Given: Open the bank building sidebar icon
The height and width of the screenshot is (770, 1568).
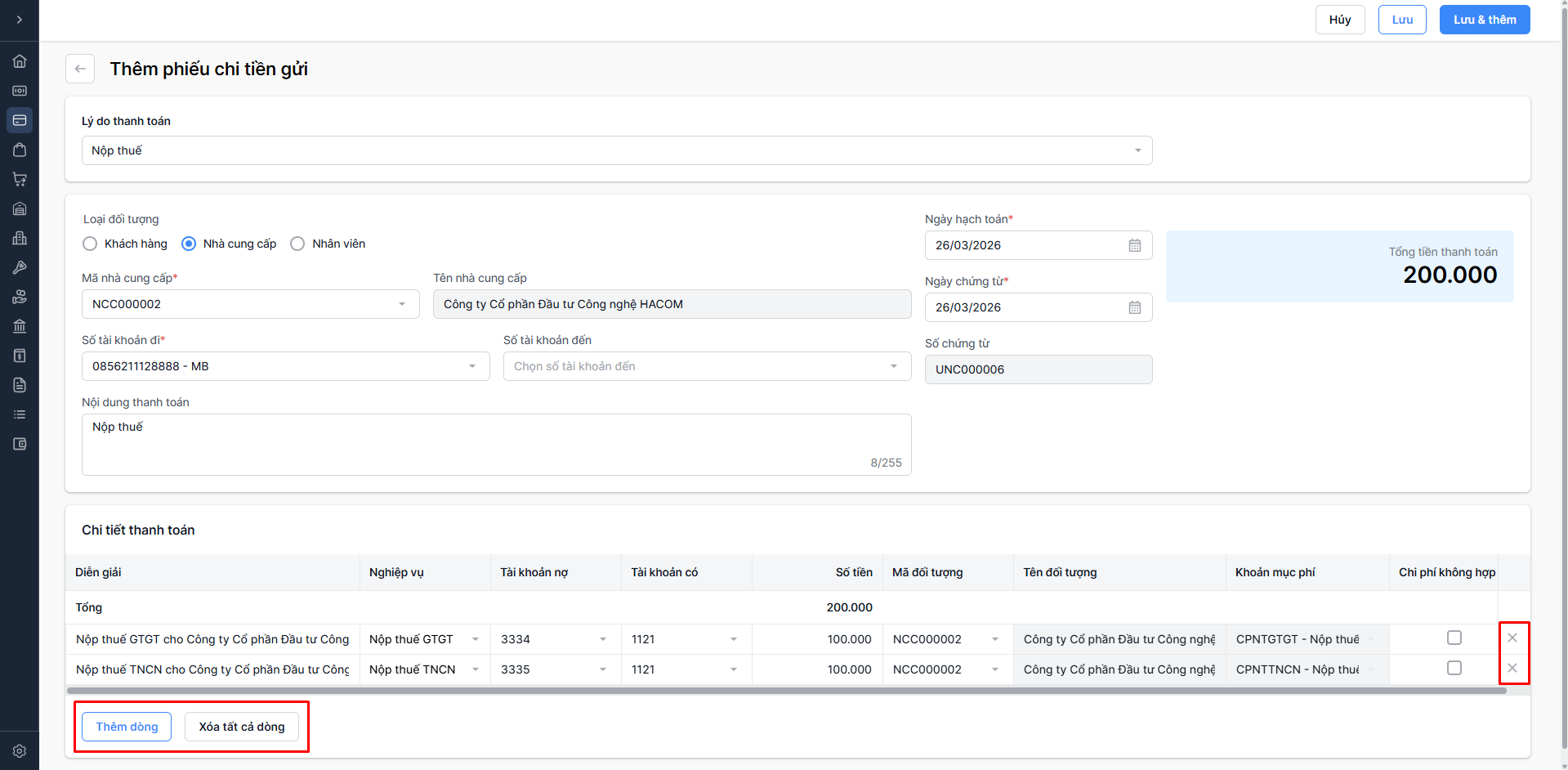Looking at the screenshot, I should 20,326.
